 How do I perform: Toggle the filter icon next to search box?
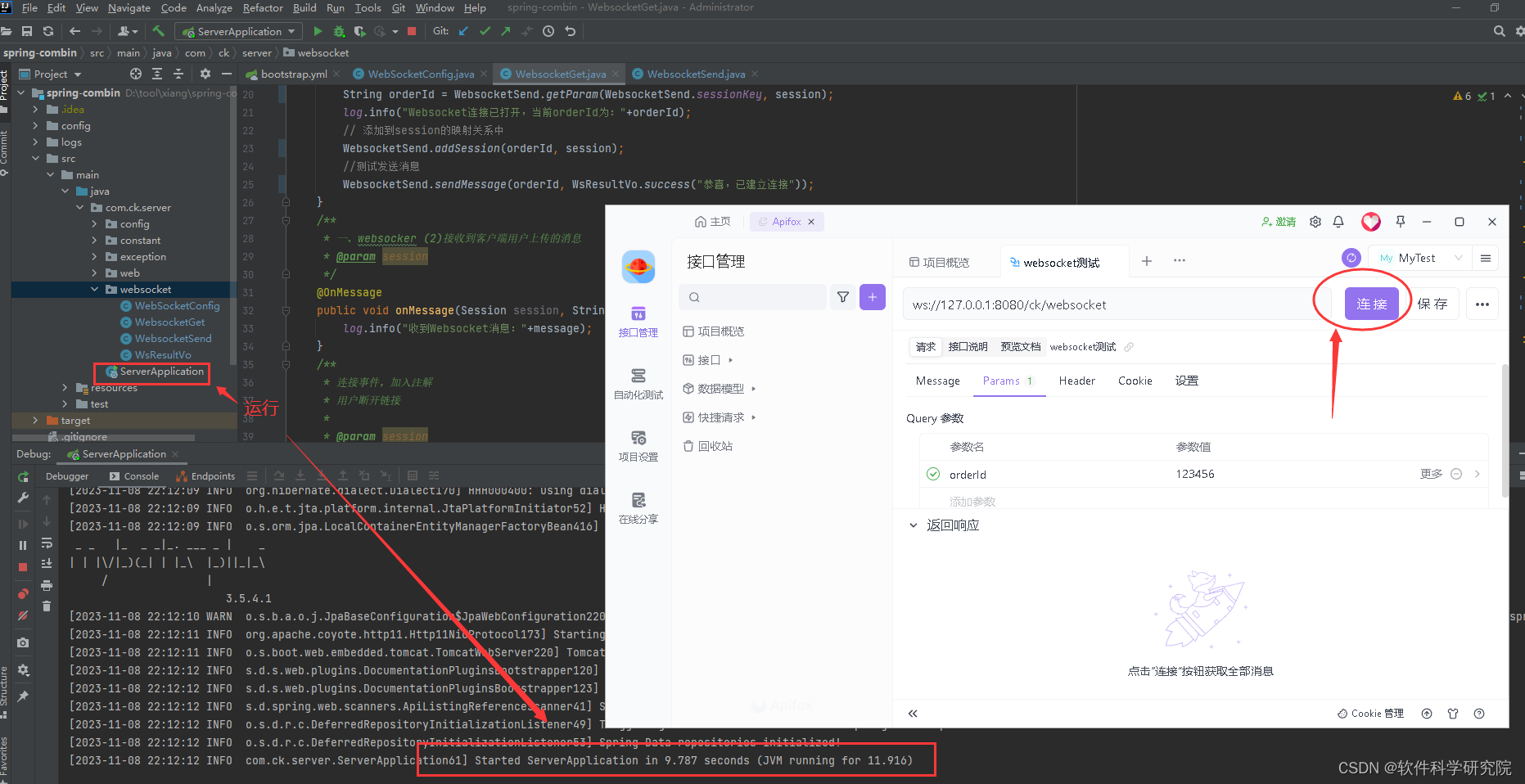pyautogui.click(x=842, y=297)
